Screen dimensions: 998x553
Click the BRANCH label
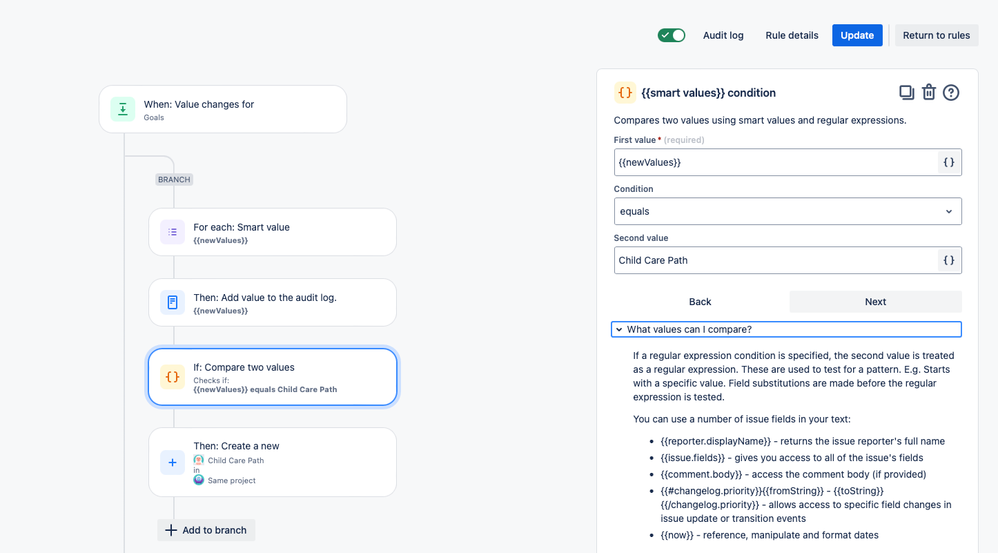(174, 179)
